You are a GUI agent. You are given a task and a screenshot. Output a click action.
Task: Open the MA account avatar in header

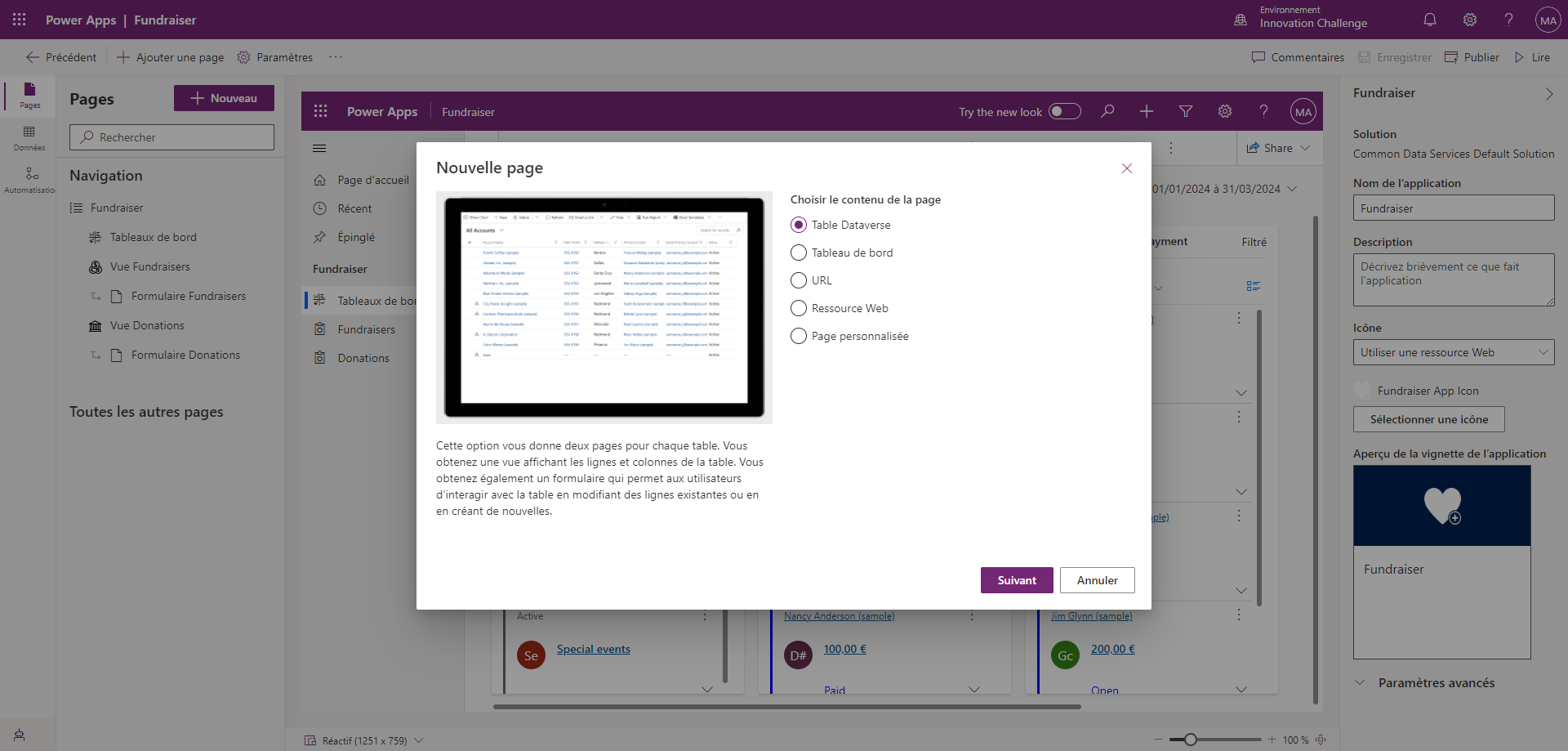coord(1548,20)
